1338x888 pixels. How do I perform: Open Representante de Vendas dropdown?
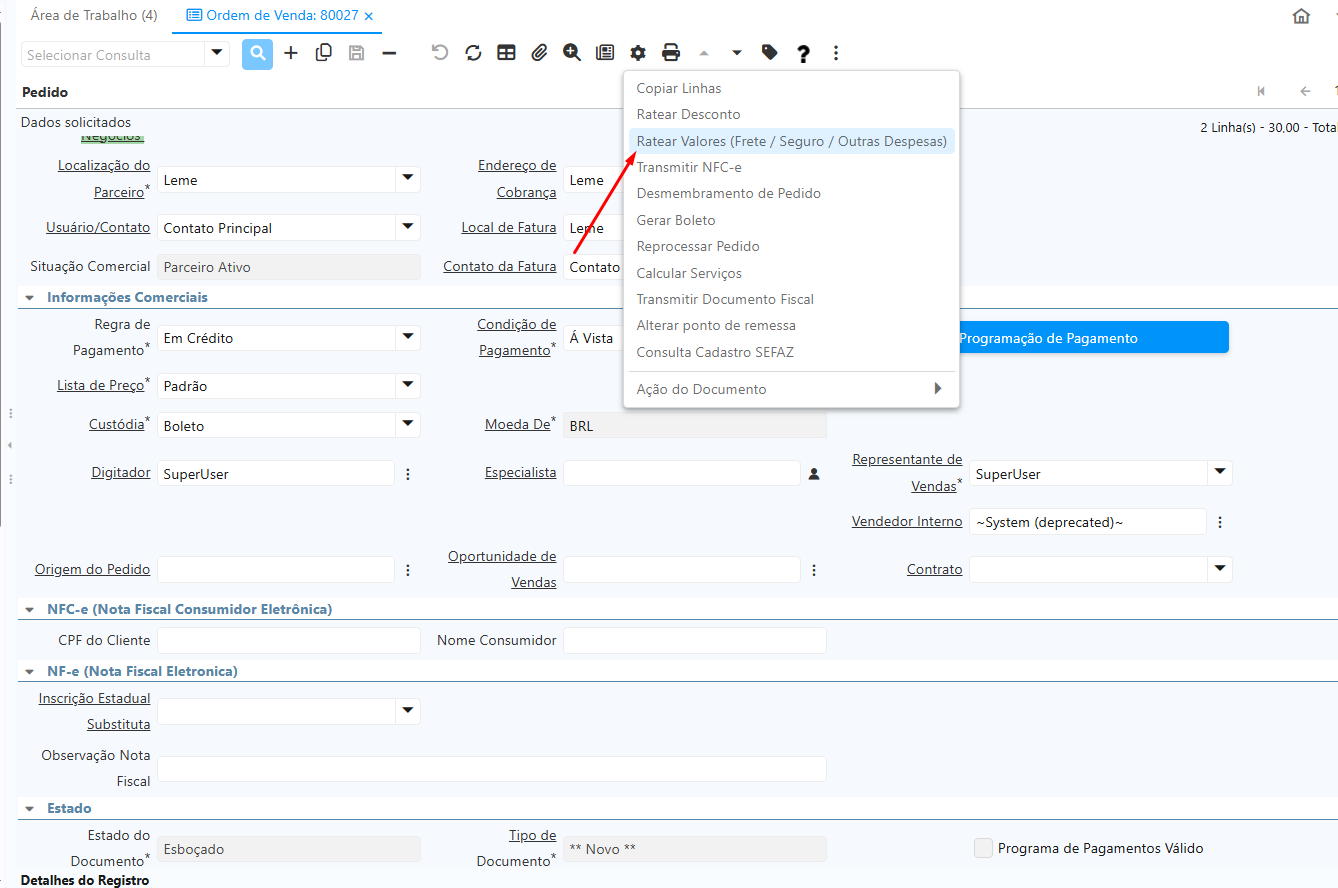click(1219, 473)
